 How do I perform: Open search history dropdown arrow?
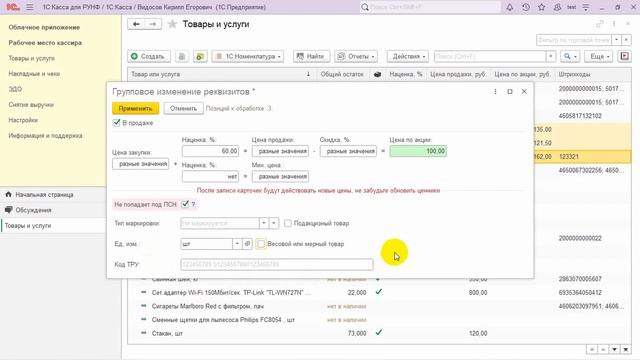point(551,56)
